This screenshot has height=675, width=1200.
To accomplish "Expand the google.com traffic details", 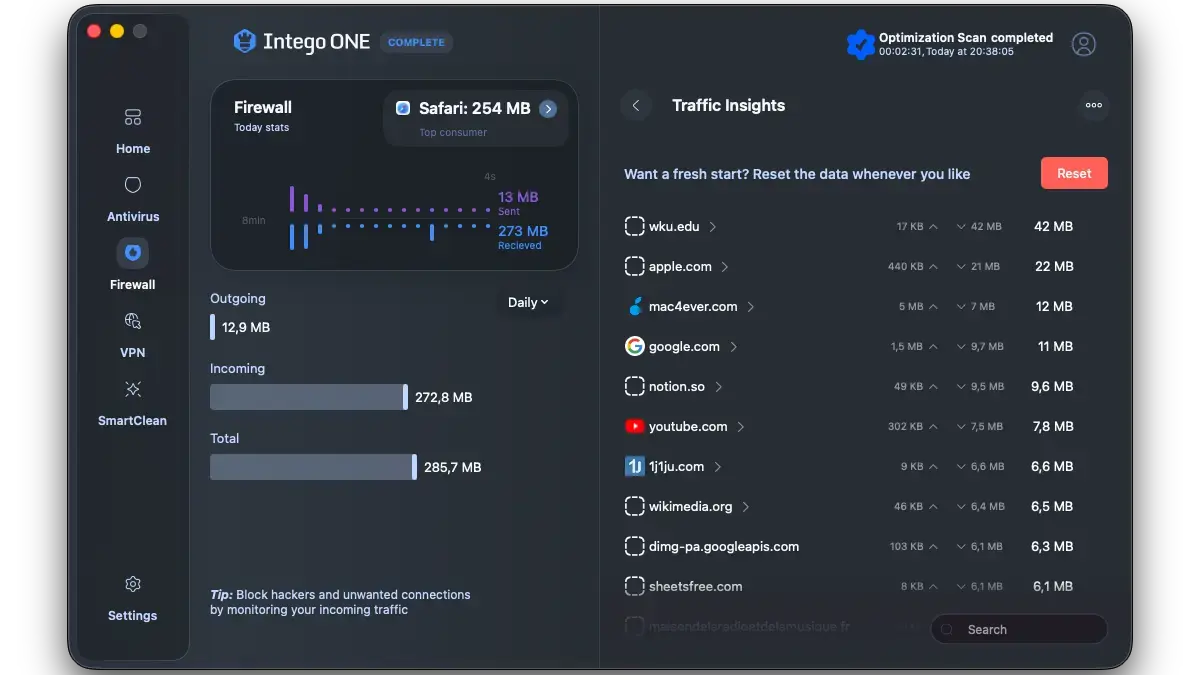I will pos(733,347).
